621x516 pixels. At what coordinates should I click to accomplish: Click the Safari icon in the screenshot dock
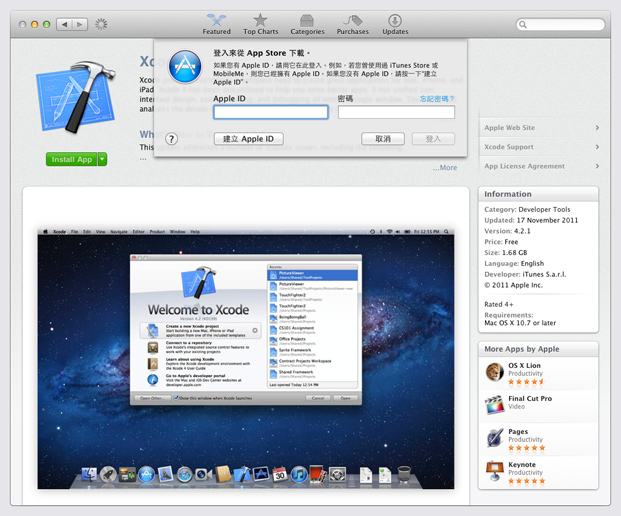pos(185,474)
